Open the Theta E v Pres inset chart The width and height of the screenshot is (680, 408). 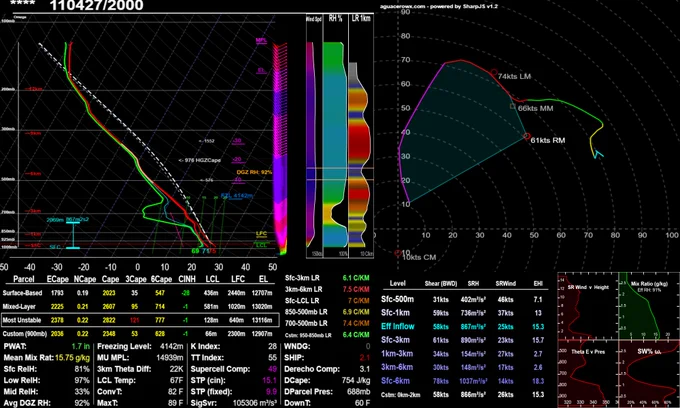587,373
